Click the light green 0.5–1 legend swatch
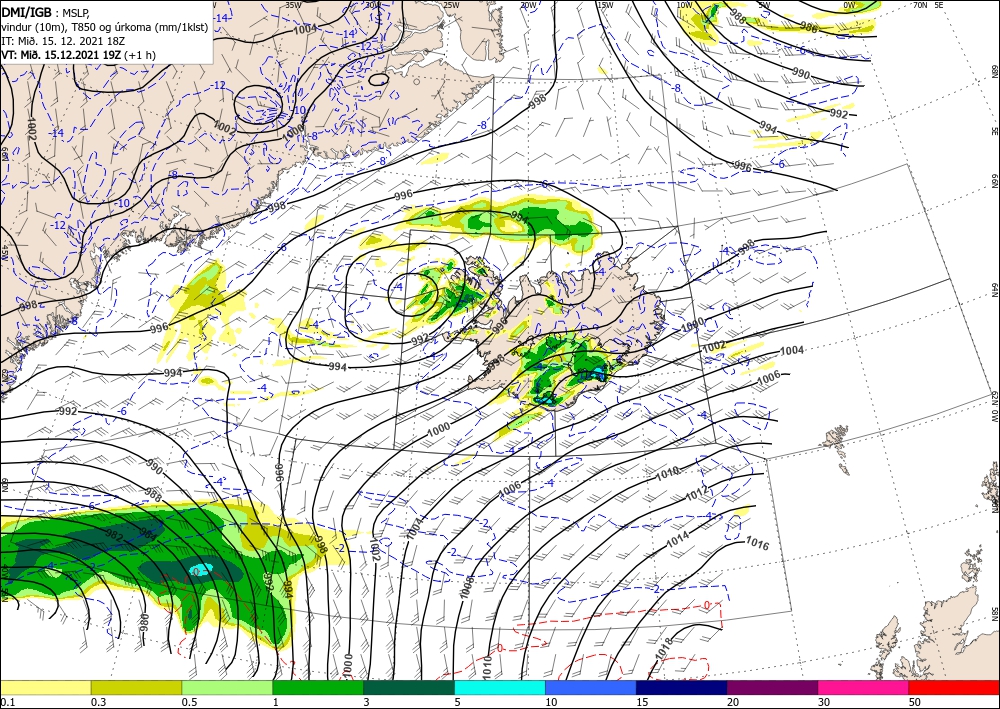1000x709 pixels. click(227, 687)
